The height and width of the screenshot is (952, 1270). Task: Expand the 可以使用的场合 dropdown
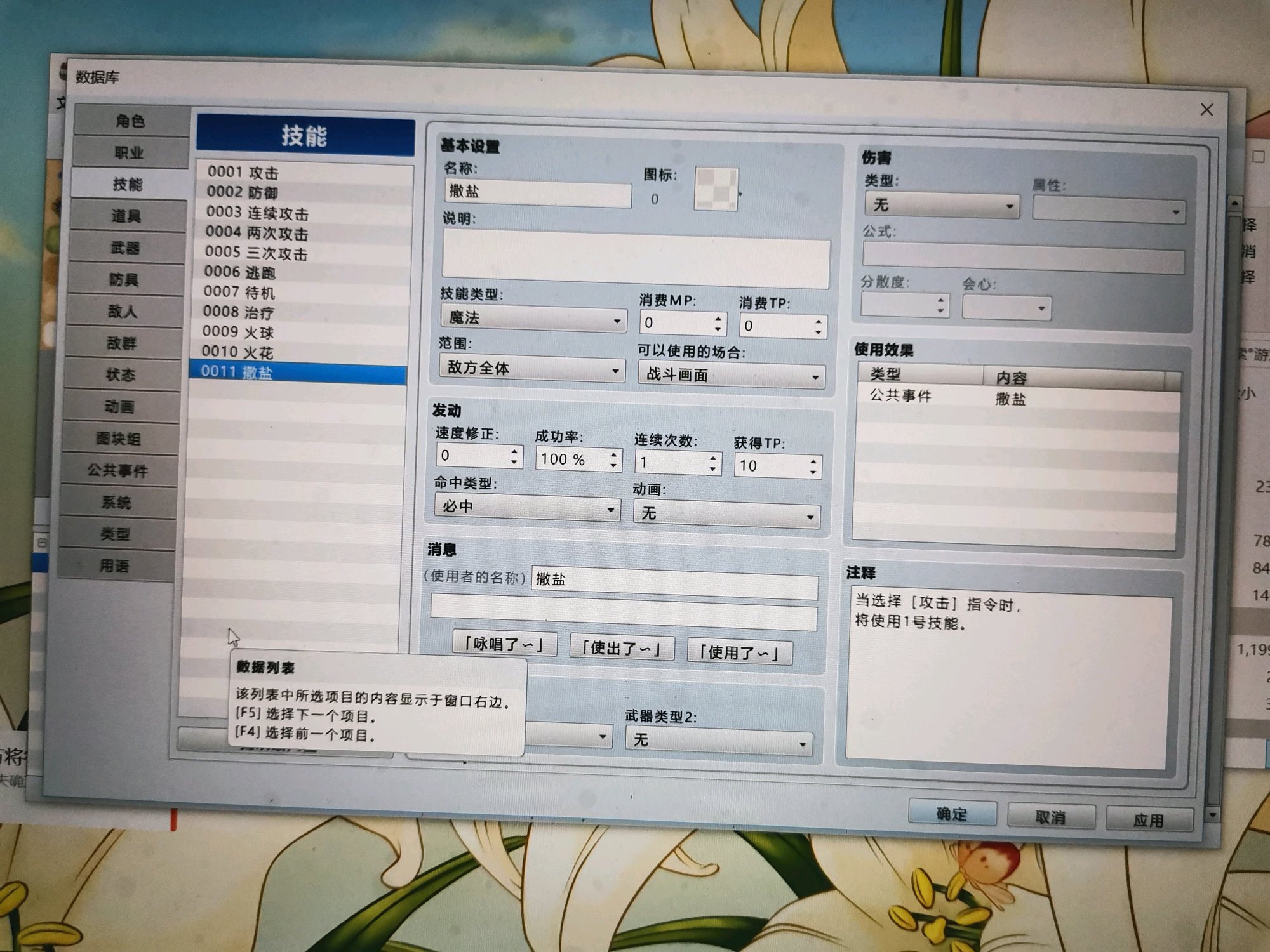click(x=731, y=376)
